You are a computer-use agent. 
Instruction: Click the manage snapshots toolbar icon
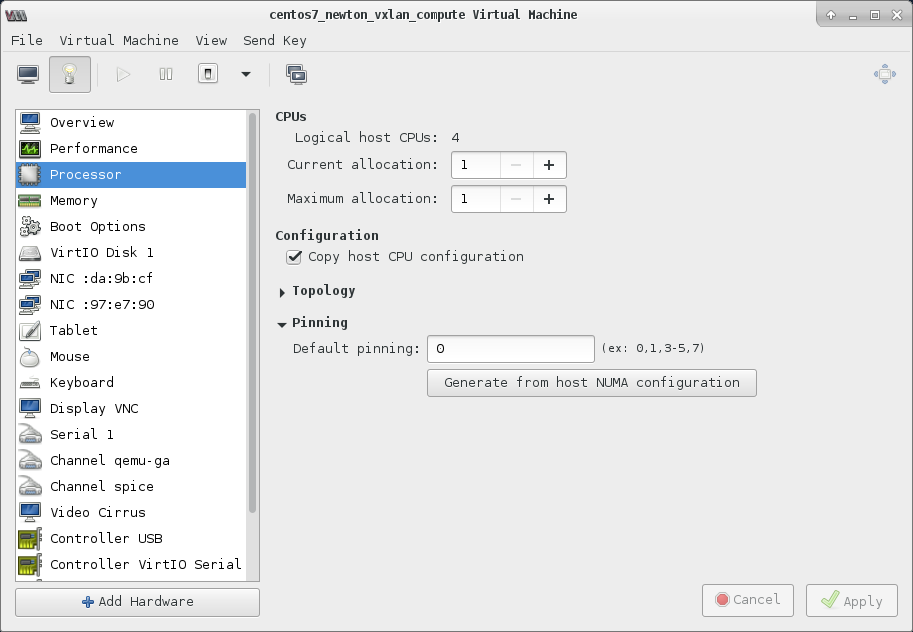click(297, 74)
